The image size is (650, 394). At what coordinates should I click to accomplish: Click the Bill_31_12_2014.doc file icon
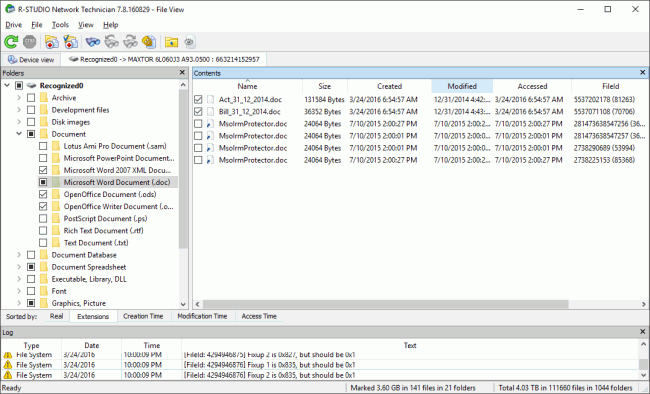click(x=211, y=112)
